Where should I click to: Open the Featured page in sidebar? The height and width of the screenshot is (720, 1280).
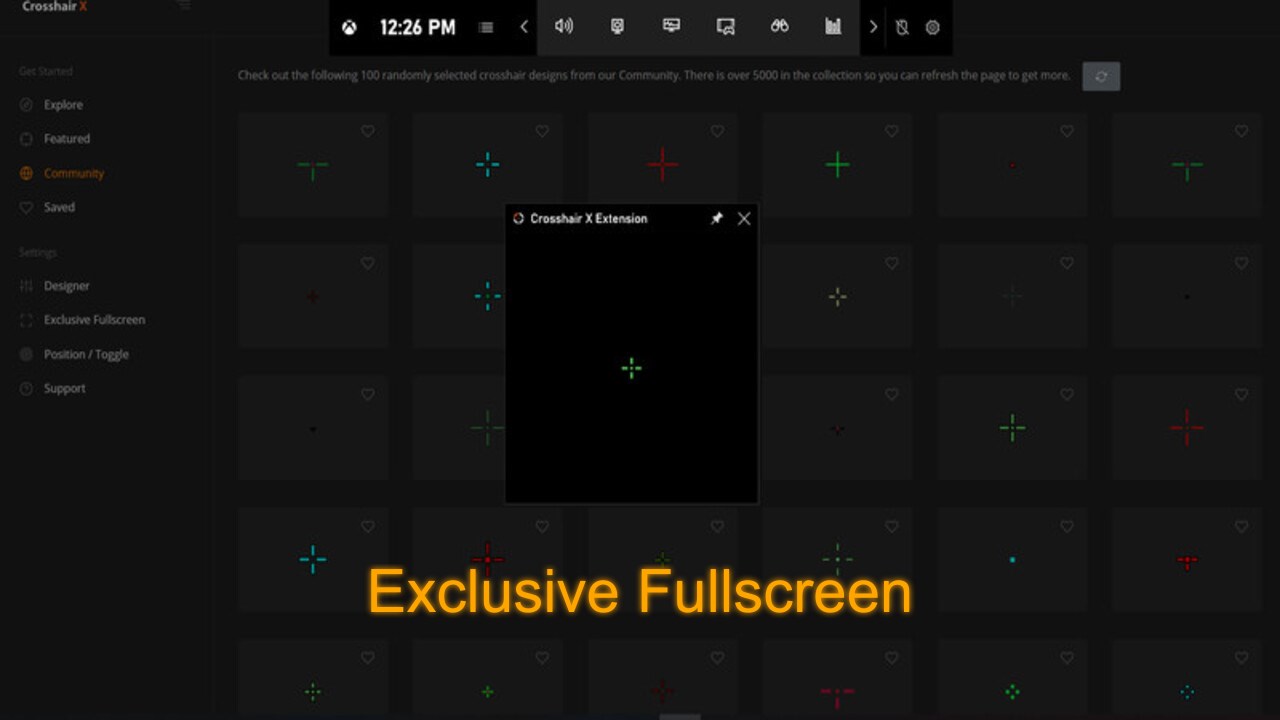tap(66, 139)
